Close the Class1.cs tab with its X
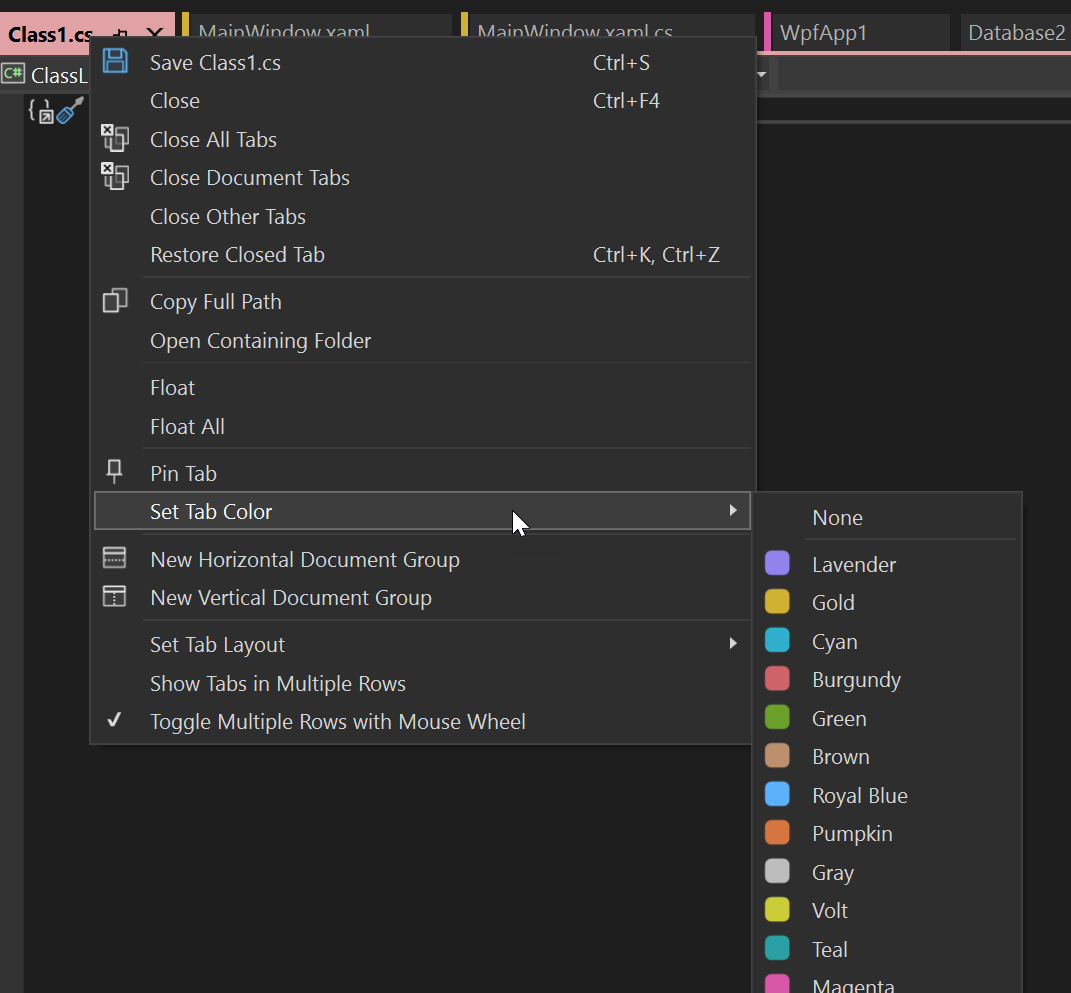1071x993 pixels. pos(155,33)
